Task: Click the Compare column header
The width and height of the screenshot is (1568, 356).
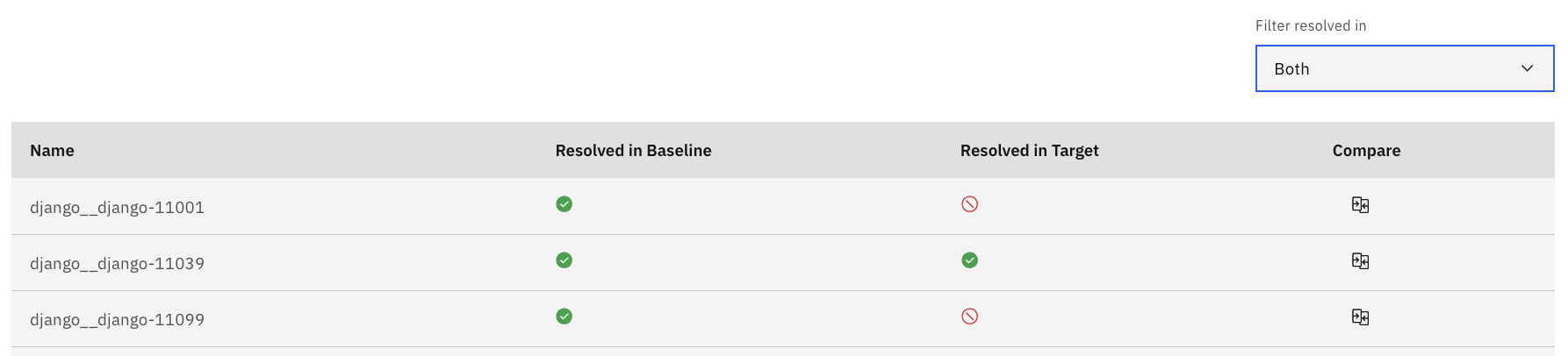Action: [1366, 151]
